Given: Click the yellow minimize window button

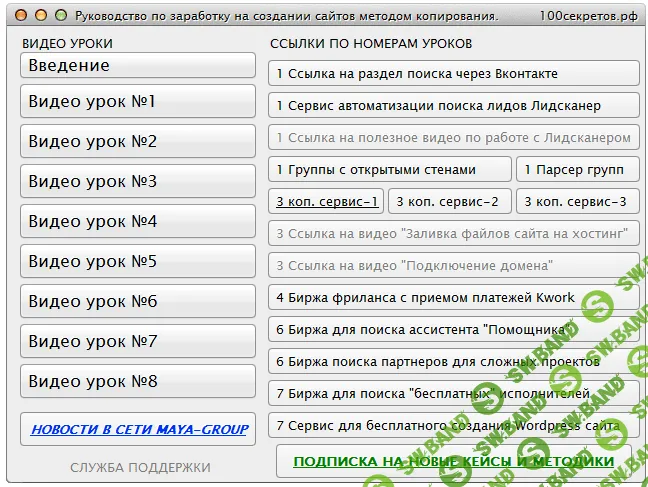Looking at the screenshot, I should [41, 16].
